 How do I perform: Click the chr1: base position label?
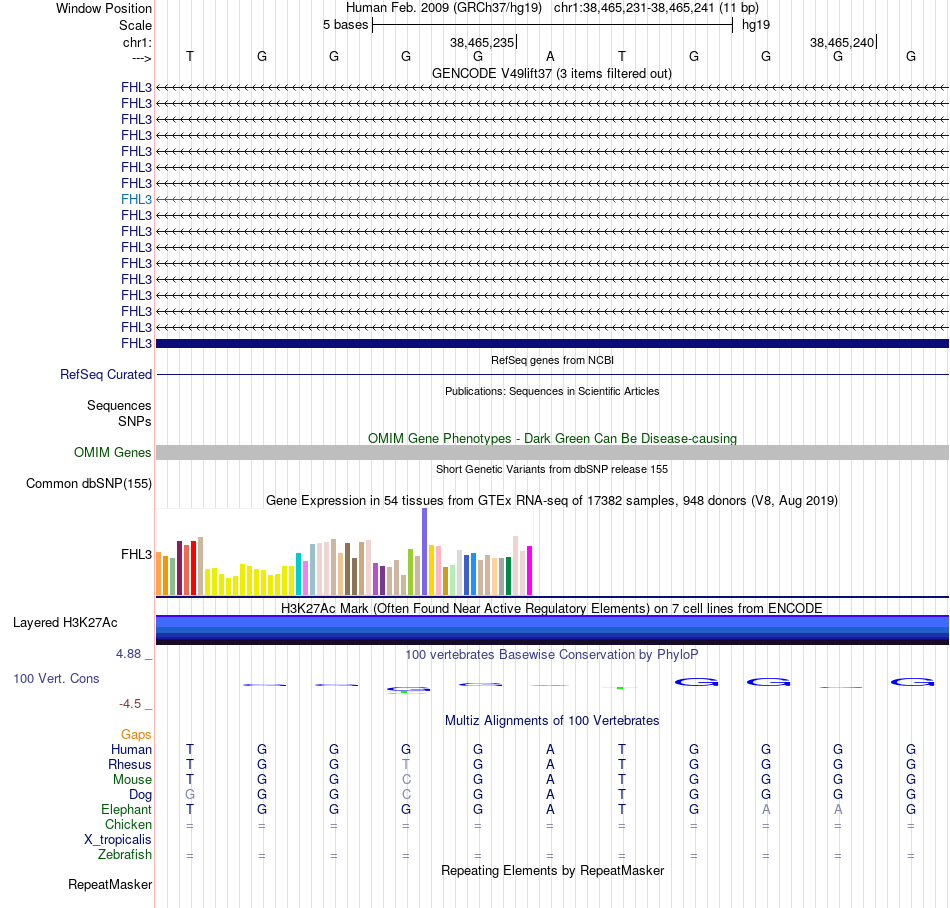click(x=137, y=42)
